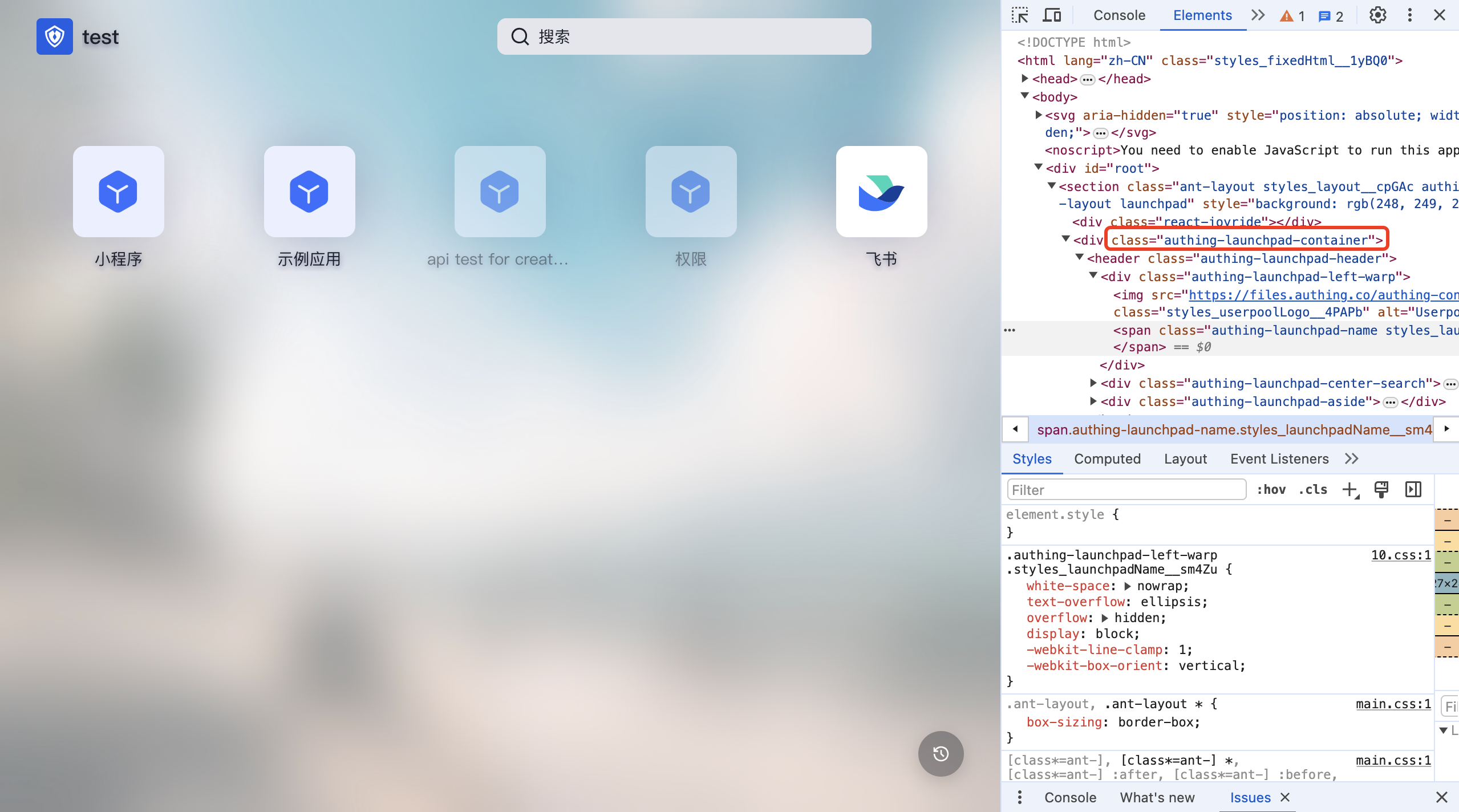Open the Computed styles tab
1459x812 pixels.
(x=1107, y=459)
